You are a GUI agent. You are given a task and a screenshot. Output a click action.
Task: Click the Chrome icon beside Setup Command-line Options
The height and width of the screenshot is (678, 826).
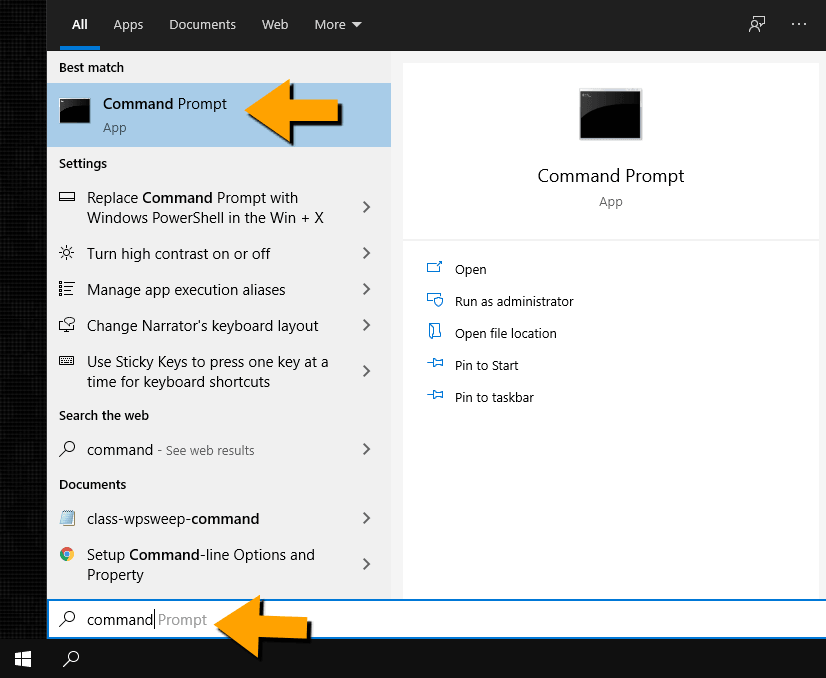[67, 555]
